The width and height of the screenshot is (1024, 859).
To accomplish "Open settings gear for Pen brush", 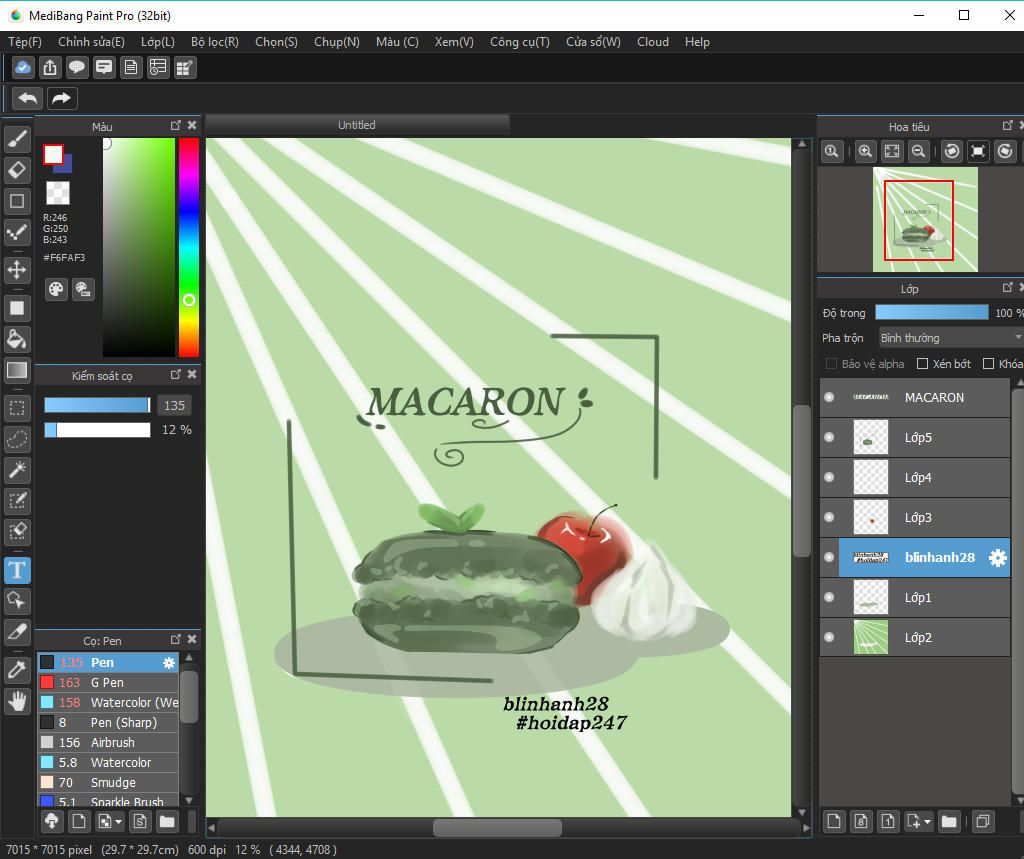I will (168, 663).
